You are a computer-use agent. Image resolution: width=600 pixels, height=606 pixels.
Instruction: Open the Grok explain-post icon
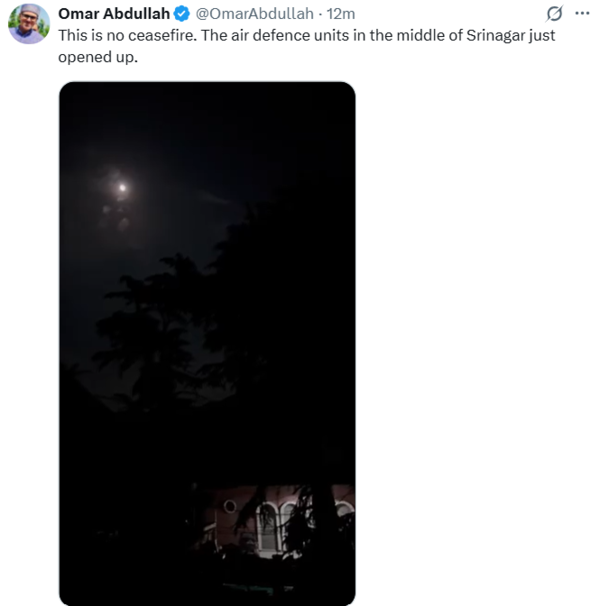(x=554, y=14)
